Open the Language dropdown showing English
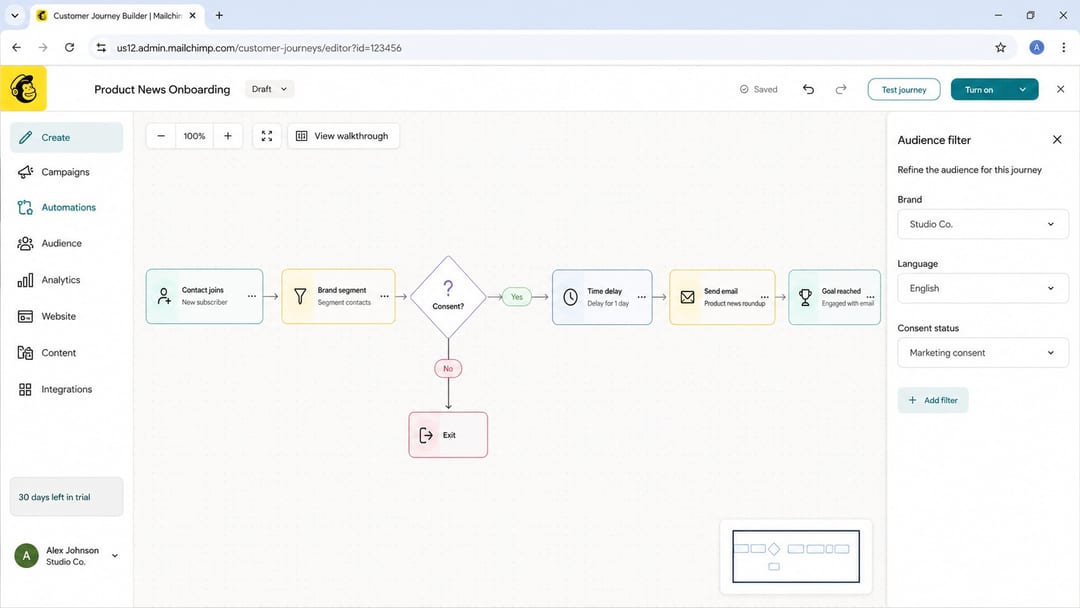Image resolution: width=1080 pixels, height=608 pixels. pos(983,289)
